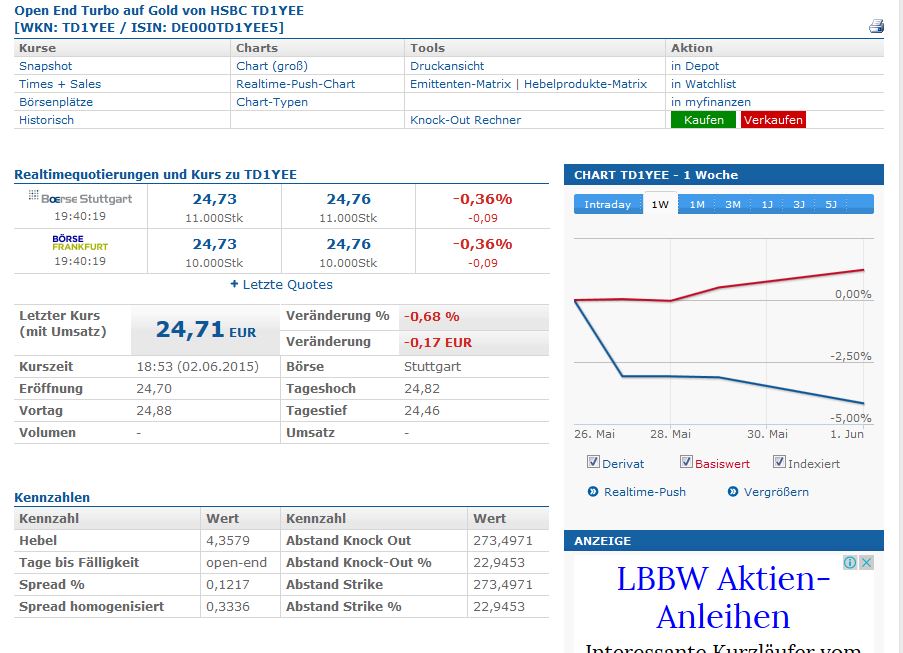This screenshot has height=653, width=903.
Task: Open the Hebelprodukte-Matrix link
Action: 585,84
